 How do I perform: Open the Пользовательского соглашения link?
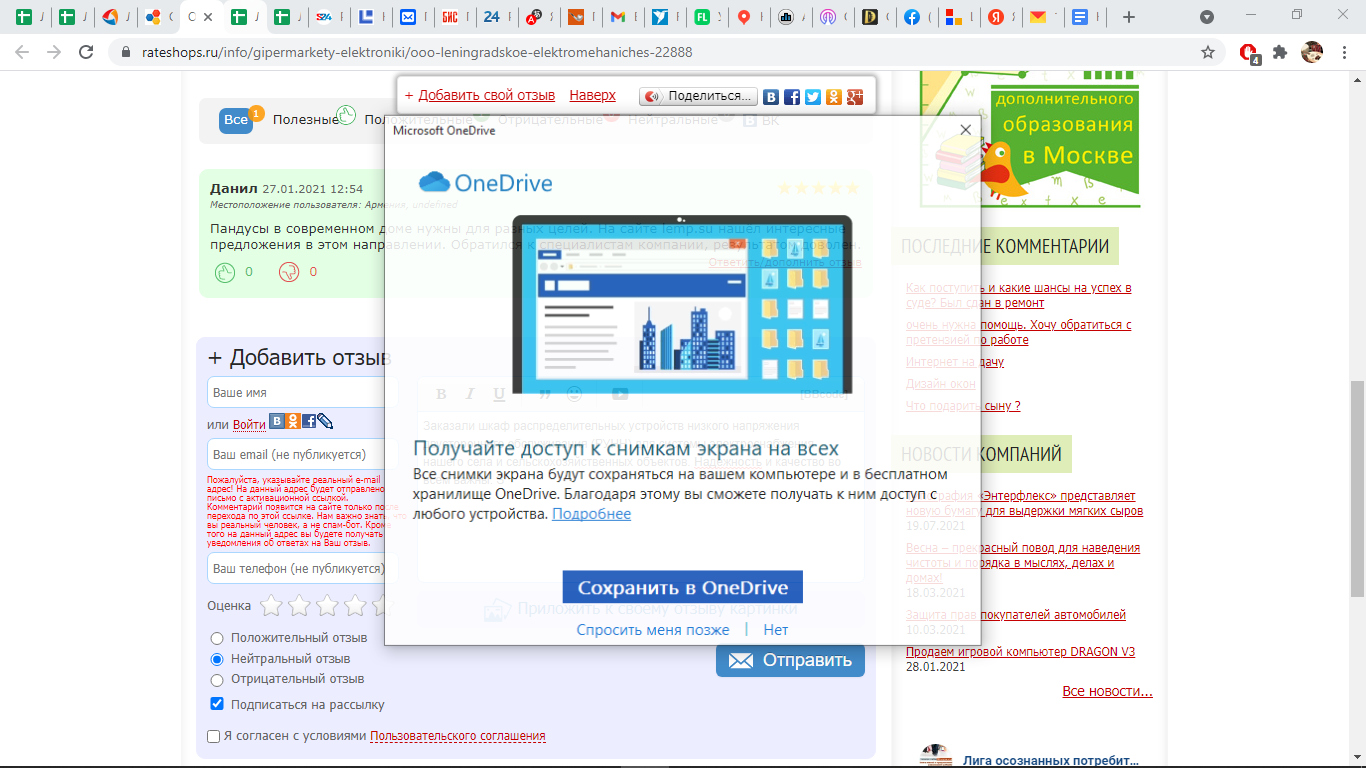458,736
